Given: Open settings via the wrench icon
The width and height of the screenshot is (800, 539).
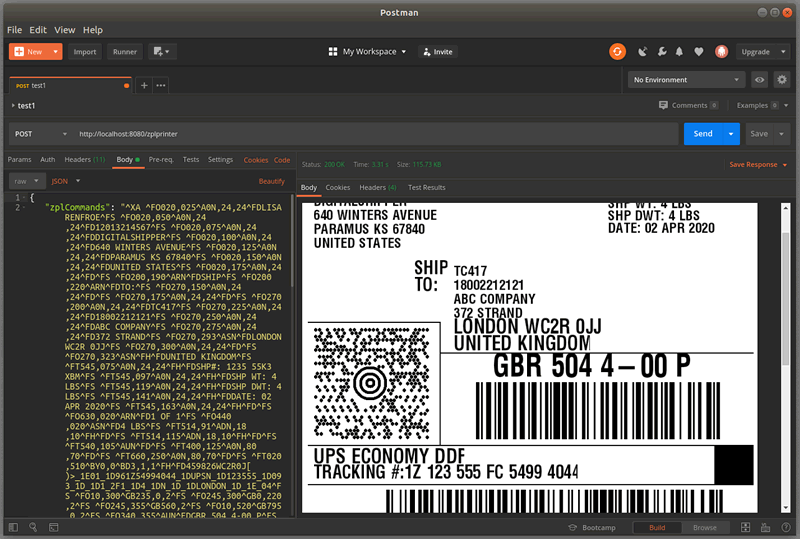Looking at the screenshot, I should point(661,51).
